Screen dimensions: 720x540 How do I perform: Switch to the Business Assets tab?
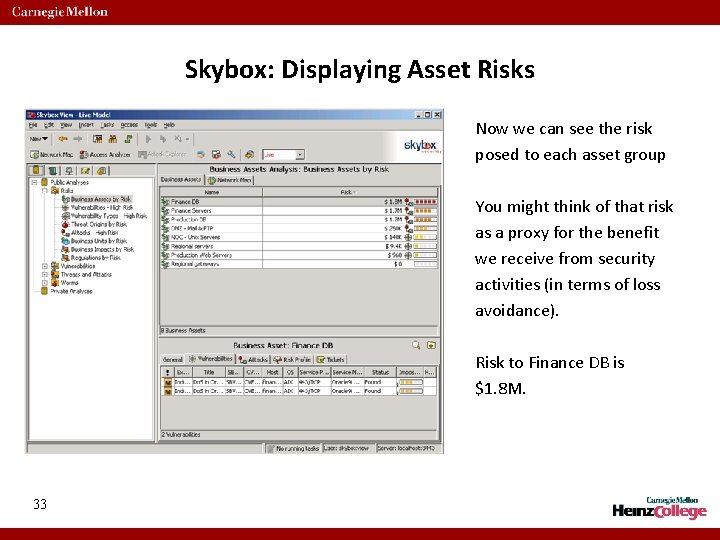coord(181,180)
